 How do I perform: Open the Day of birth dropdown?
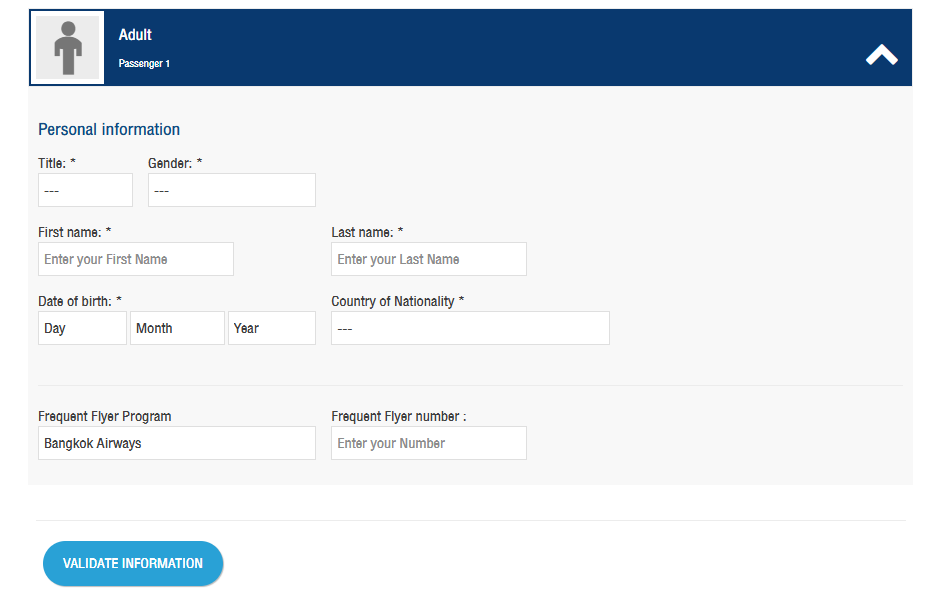click(x=82, y=328)
